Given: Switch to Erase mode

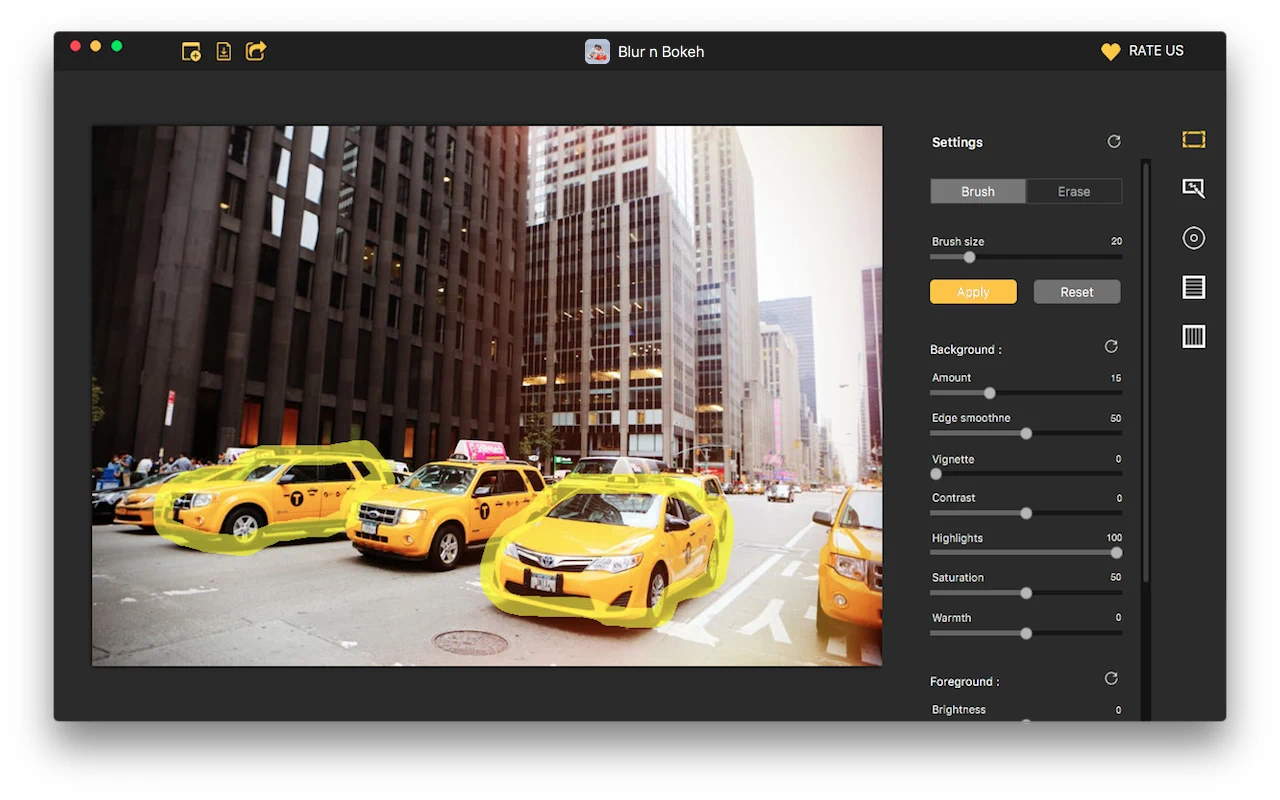Looking at the screenshot, I should [1074, 192].
